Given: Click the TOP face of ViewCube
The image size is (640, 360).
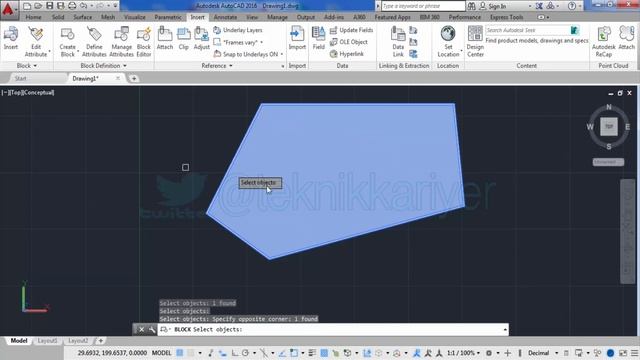Looking at the screenshot, I should point(609,127).
